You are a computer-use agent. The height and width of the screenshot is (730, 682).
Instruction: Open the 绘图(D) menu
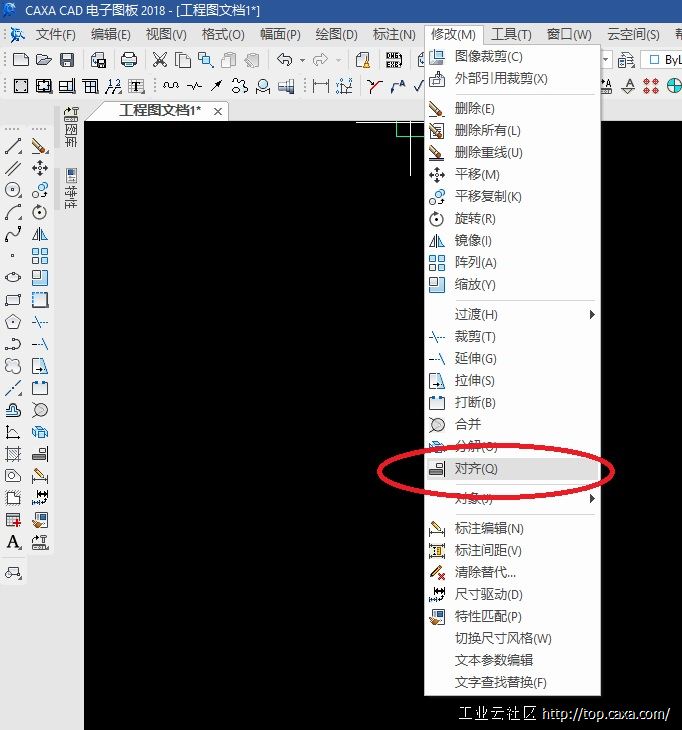pos(336,34)
